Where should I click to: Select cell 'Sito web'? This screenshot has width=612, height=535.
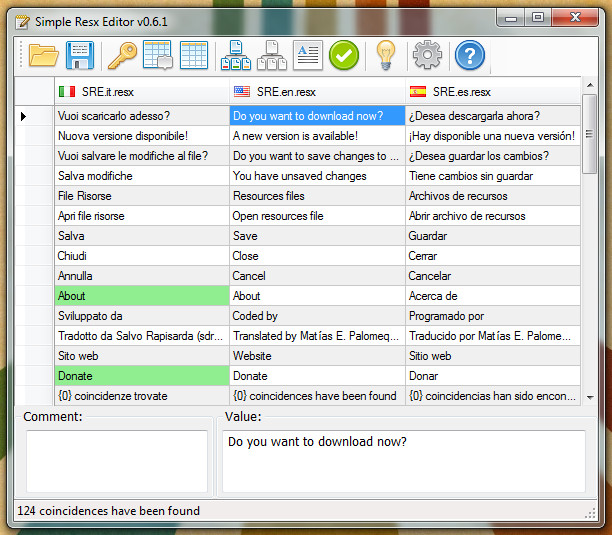142,356
